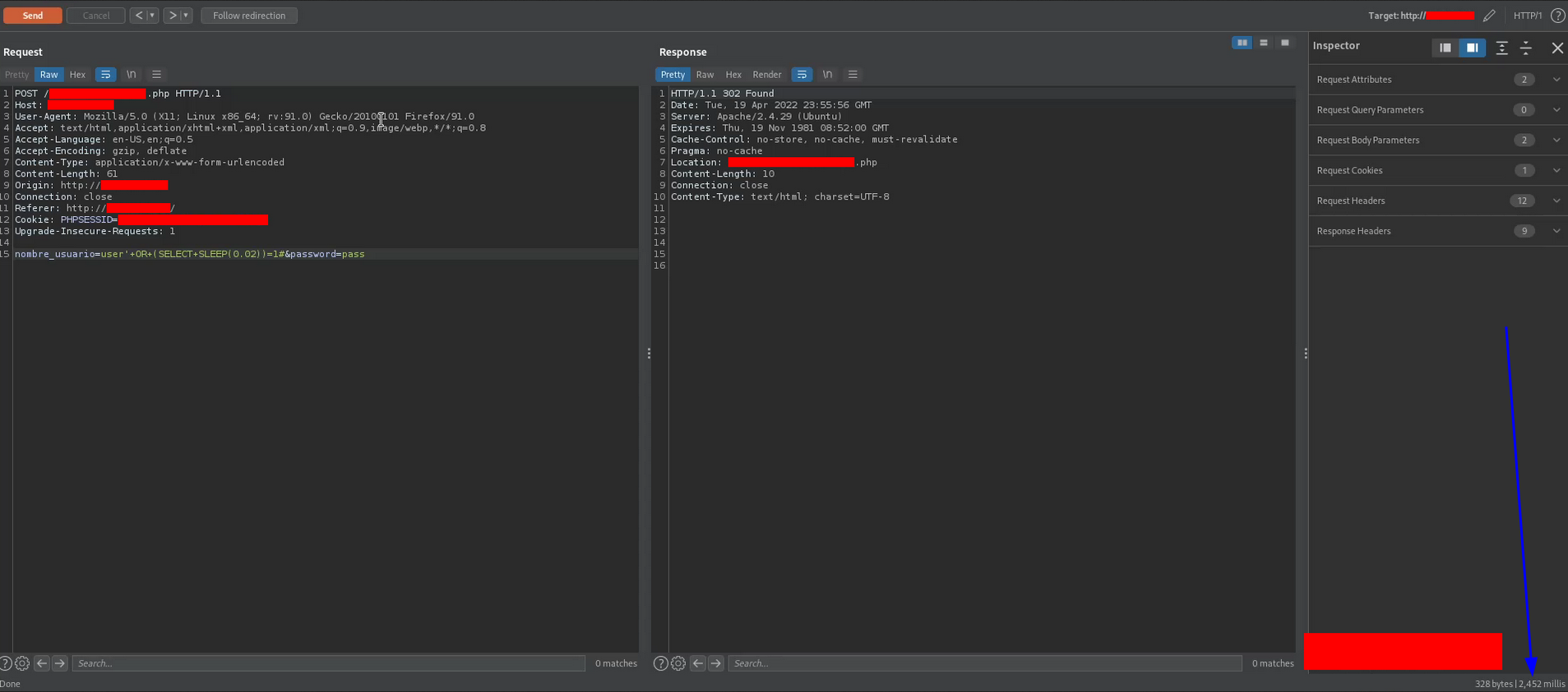Image resolution: width=1568 pixels, height=692 pixels.
Task: Switch Request view to Raw tab
Action: coord(49,75)
